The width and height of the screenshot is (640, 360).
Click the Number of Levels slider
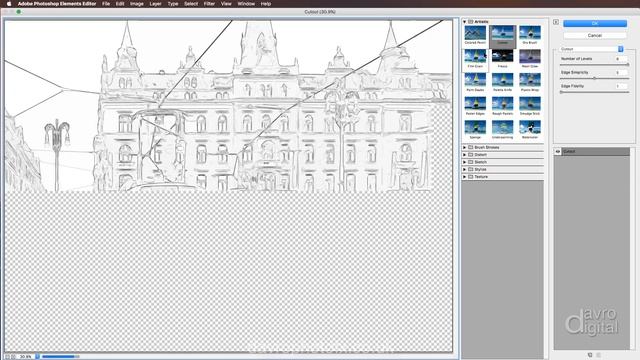pyautogui.click(x=594, y=65)
